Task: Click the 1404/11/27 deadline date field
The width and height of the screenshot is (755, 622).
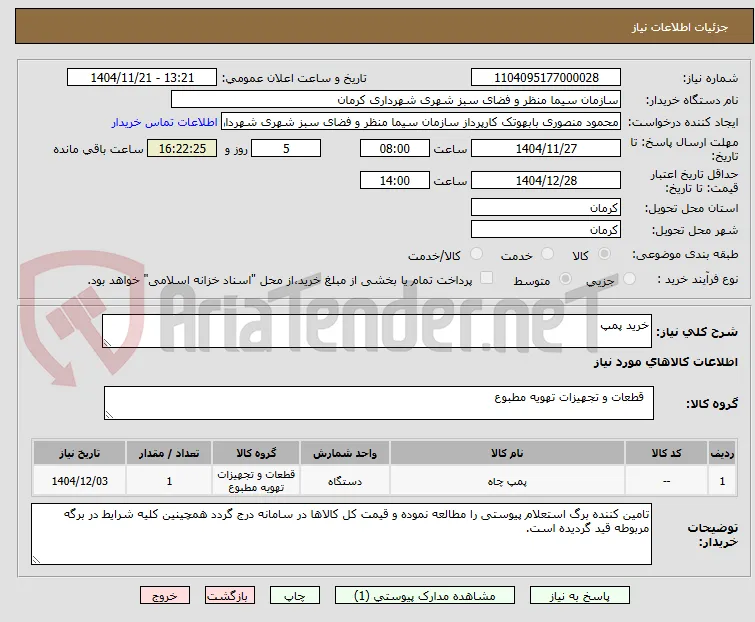Action: point(546,148)
